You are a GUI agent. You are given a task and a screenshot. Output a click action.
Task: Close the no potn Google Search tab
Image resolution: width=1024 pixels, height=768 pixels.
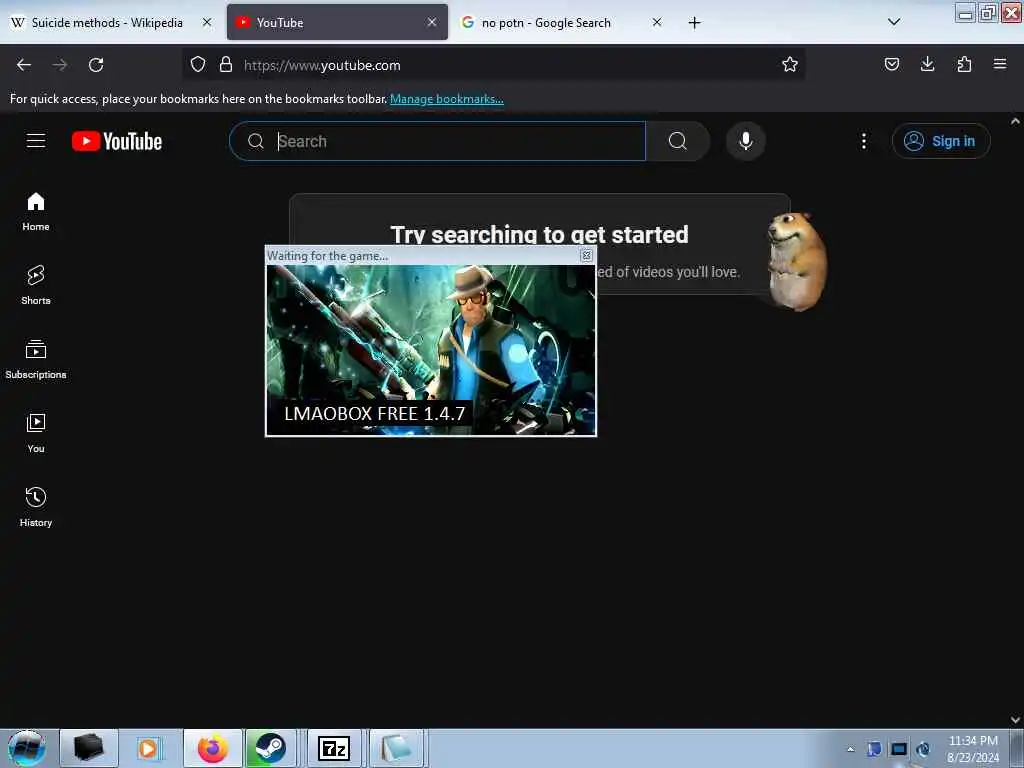click(x=657, y=22)
